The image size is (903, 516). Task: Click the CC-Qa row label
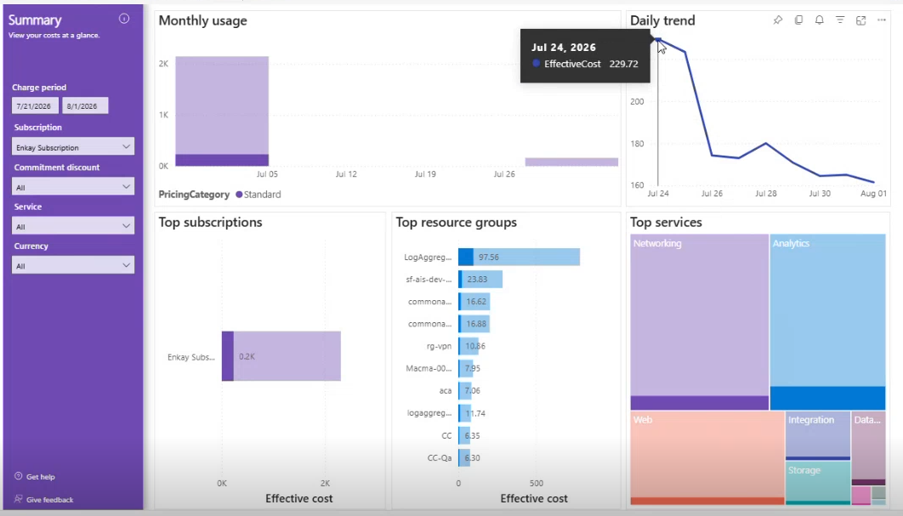[x=439, y=458]
